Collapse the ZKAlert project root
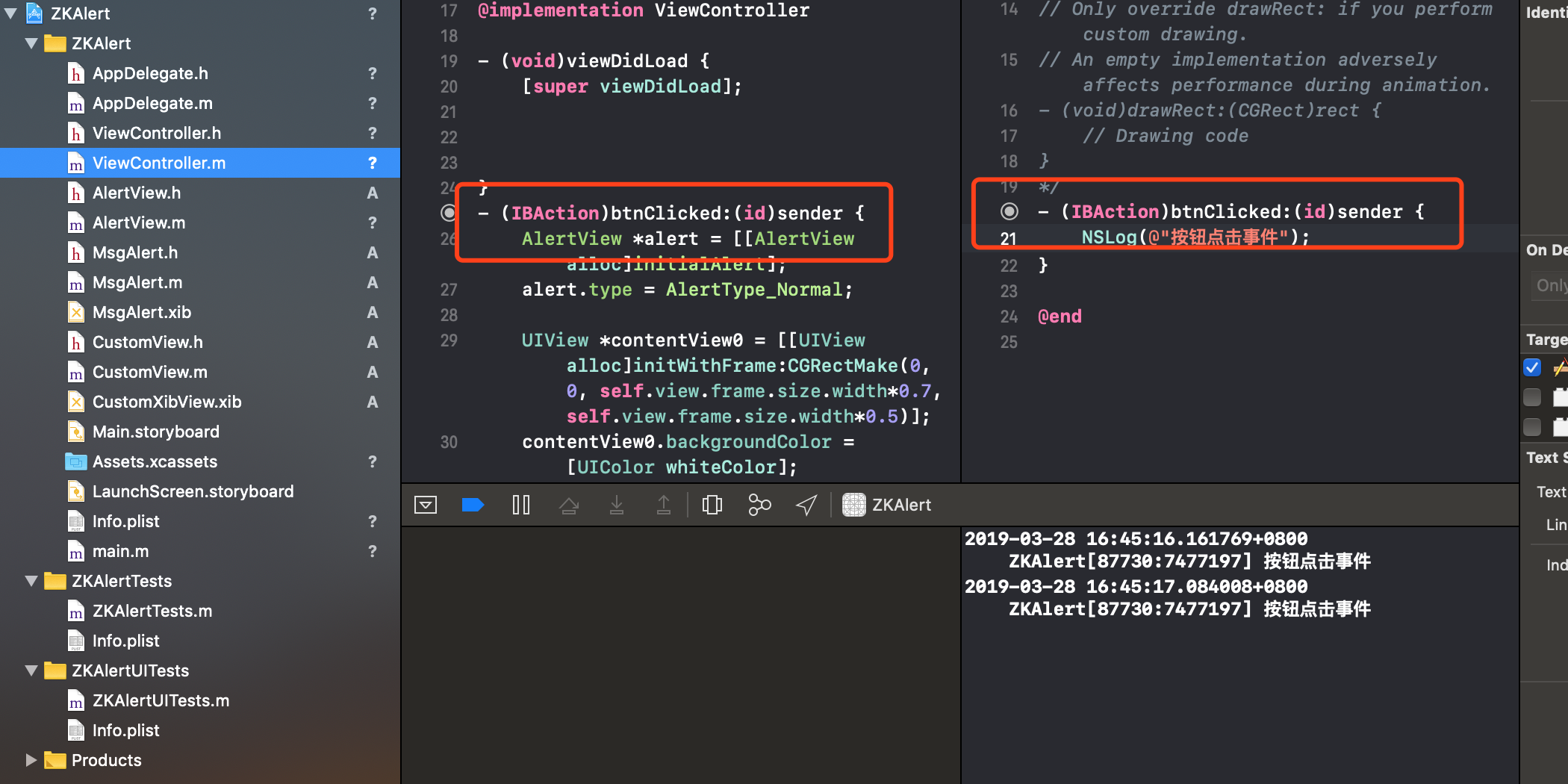 [x=10, y=13]
